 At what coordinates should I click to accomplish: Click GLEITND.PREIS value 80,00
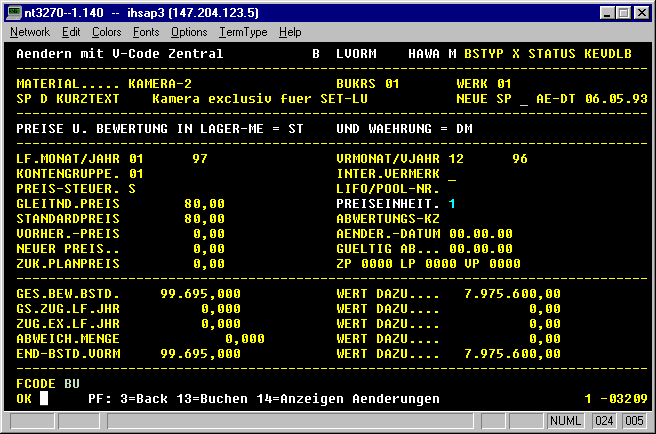pos(205,204)
